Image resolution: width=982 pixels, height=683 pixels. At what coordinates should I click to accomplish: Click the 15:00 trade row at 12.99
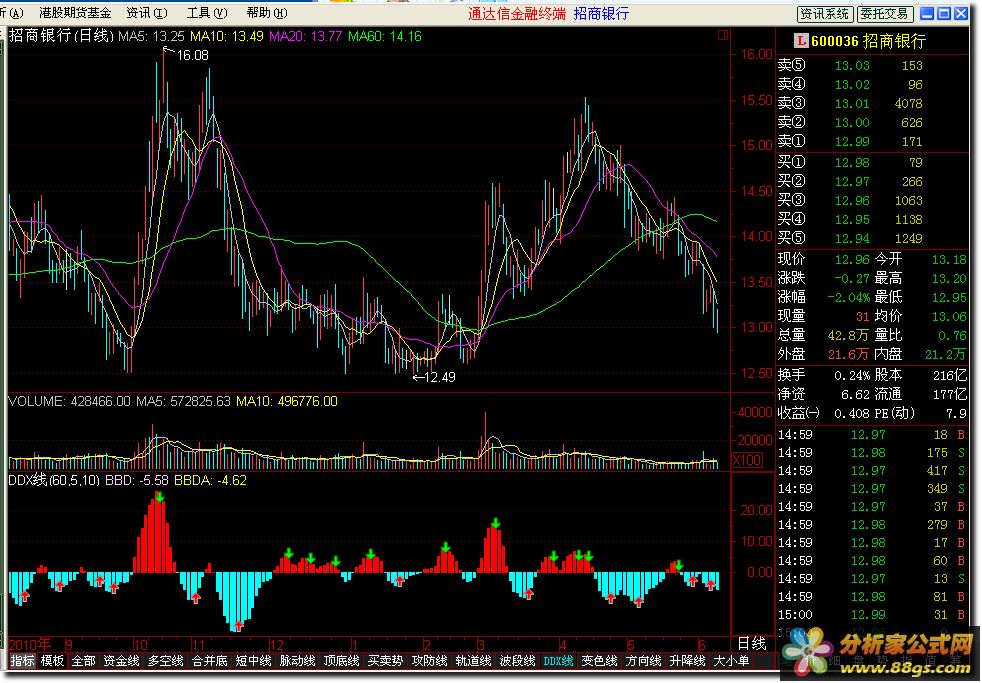(872, 615)
